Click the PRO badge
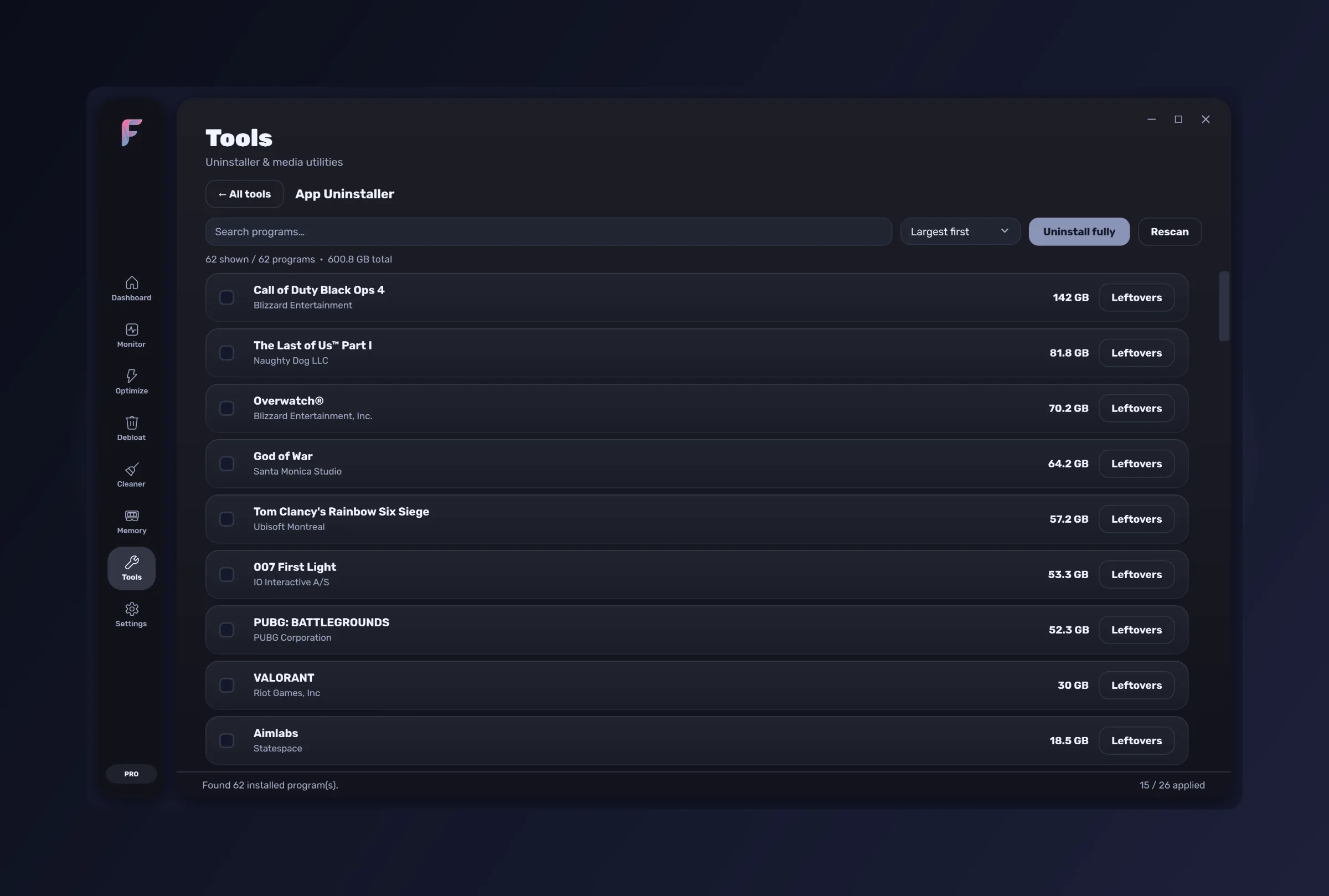This screenshot has height=896, width=1329. coord(131,774)
